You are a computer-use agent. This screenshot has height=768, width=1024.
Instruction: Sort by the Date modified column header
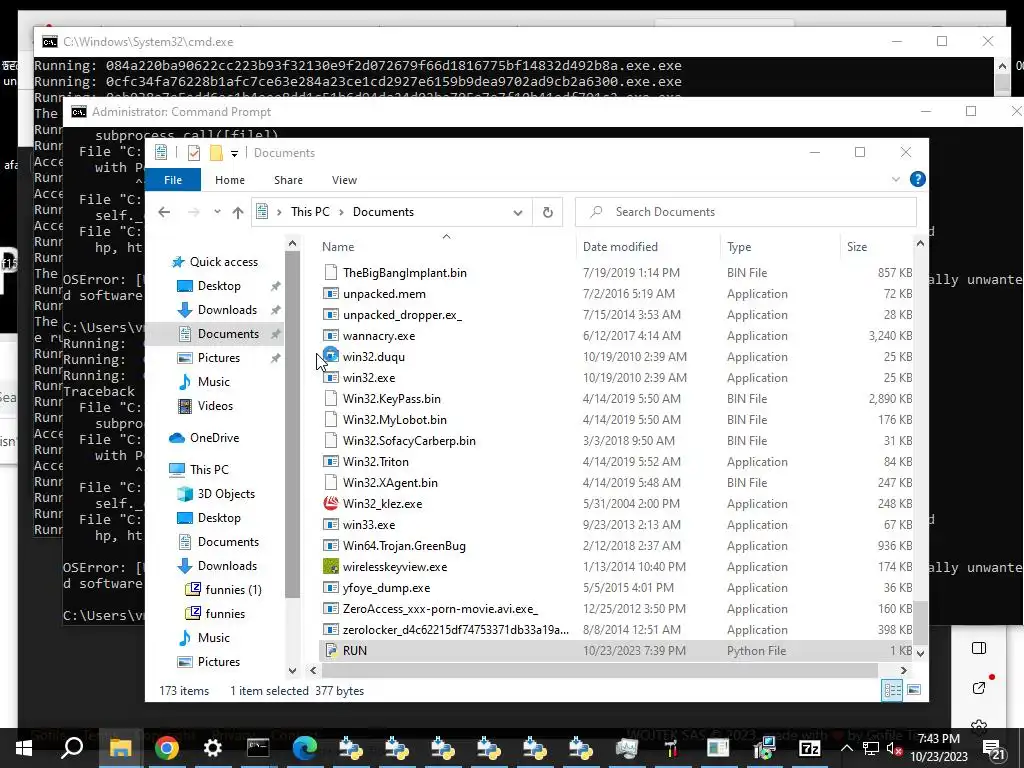[x=620, y=247]
